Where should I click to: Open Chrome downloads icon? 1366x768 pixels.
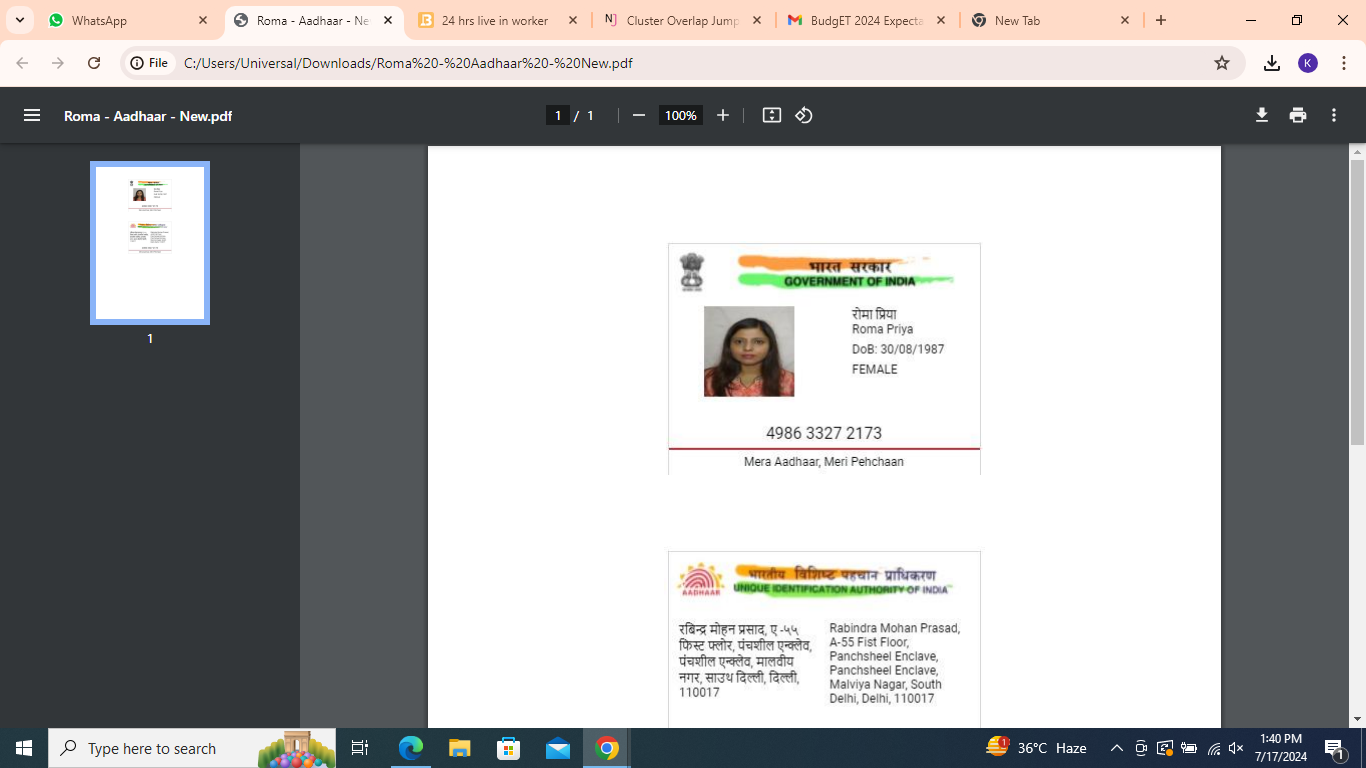pos(1272,63)
